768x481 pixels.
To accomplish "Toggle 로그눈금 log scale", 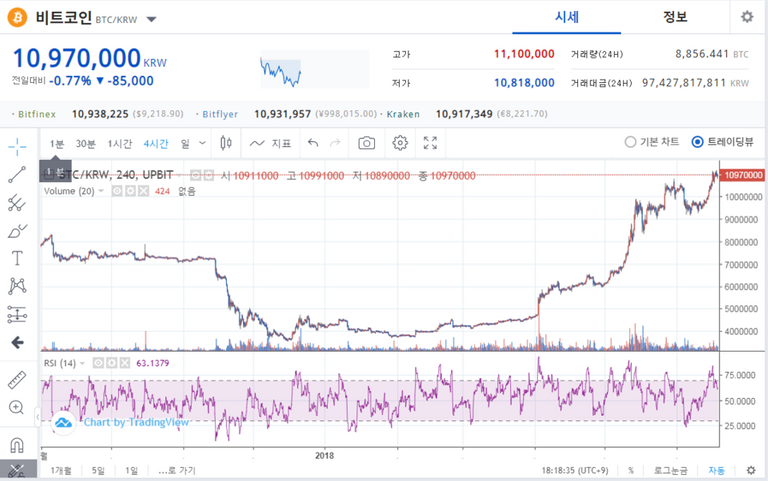I will (671, 471).
